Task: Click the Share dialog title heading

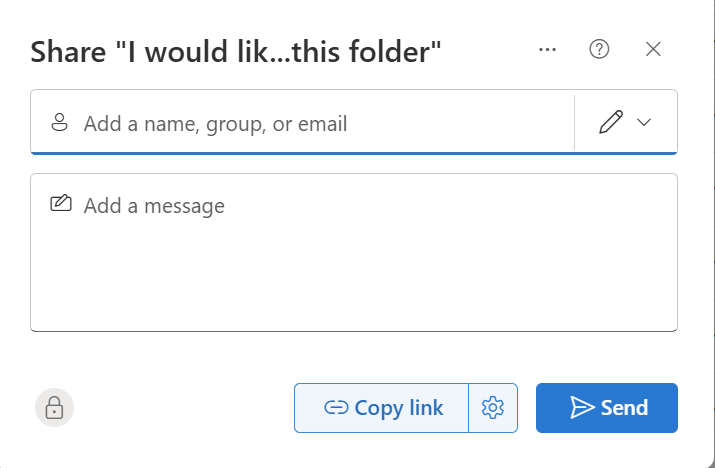Action: point(236,52)
